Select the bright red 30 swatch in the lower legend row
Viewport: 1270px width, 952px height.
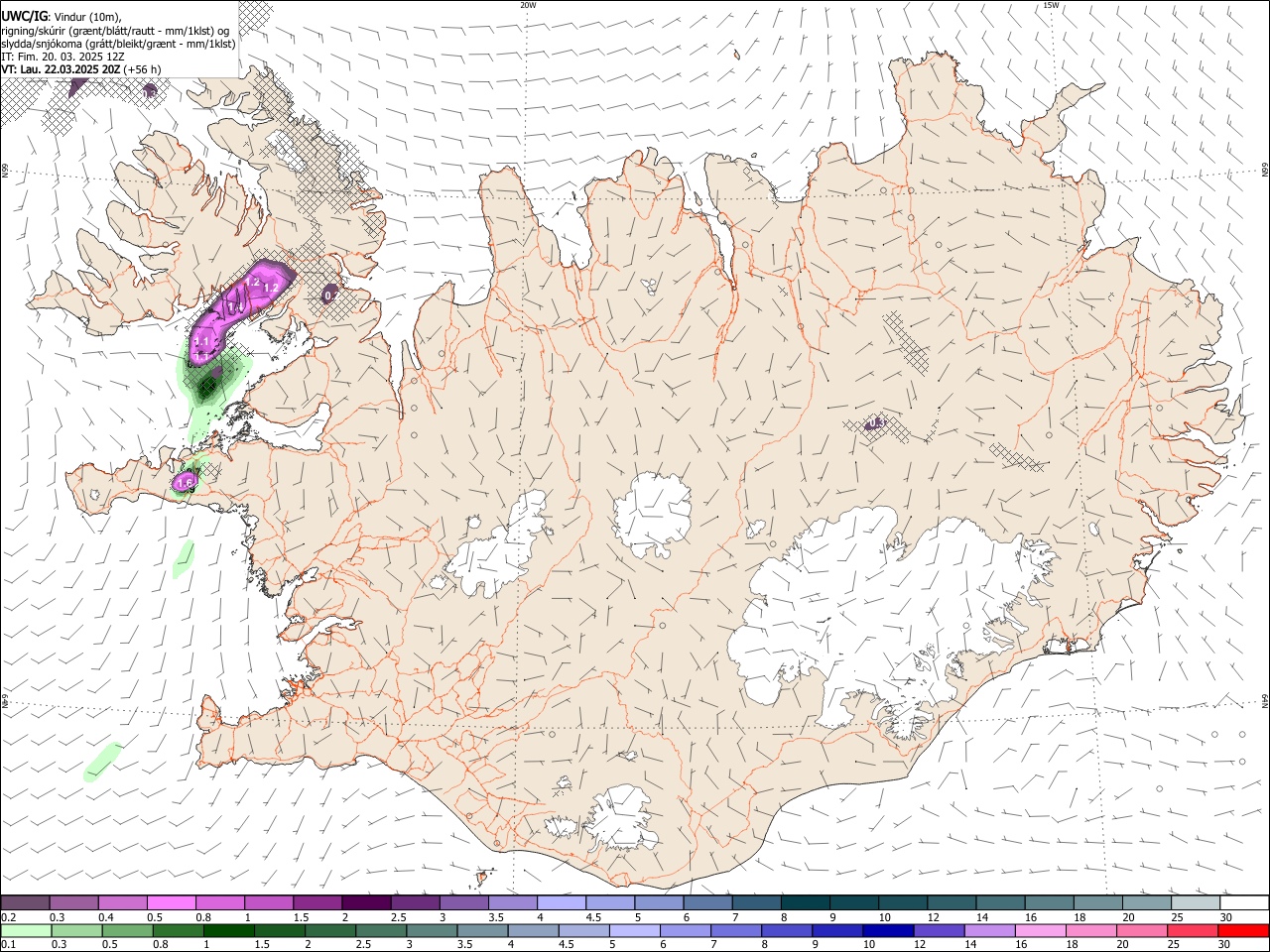point(1243,931)
